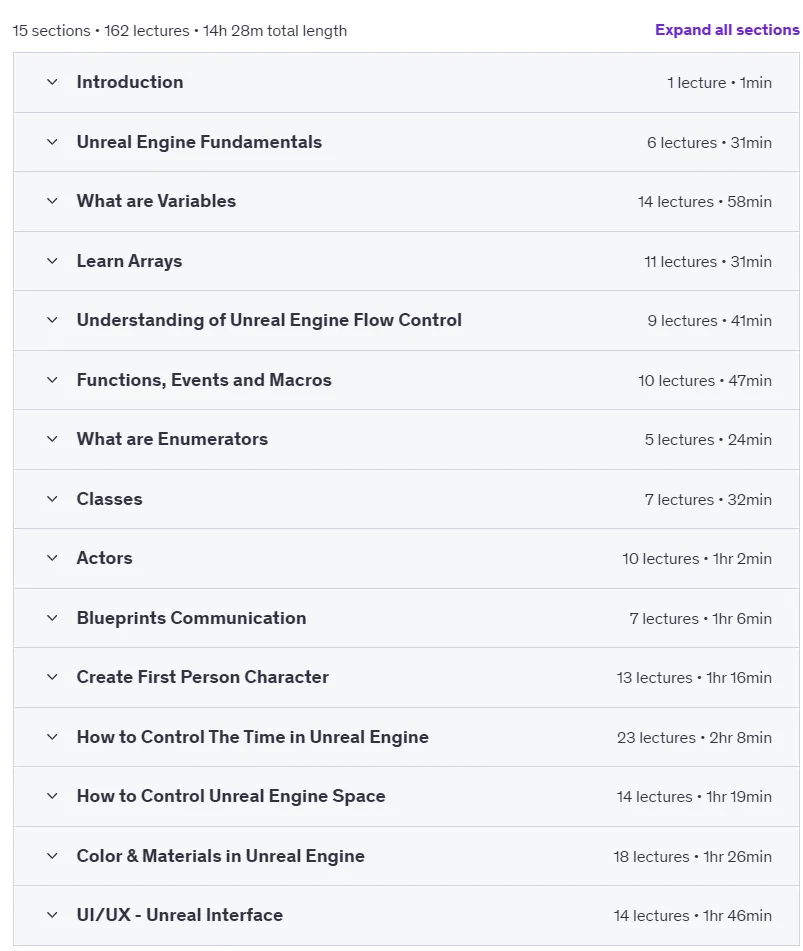This screenshot has width=803, height=951.
Task: Expand Unreal Engine Fundamentals chevron
Action: tap(52, 142)
